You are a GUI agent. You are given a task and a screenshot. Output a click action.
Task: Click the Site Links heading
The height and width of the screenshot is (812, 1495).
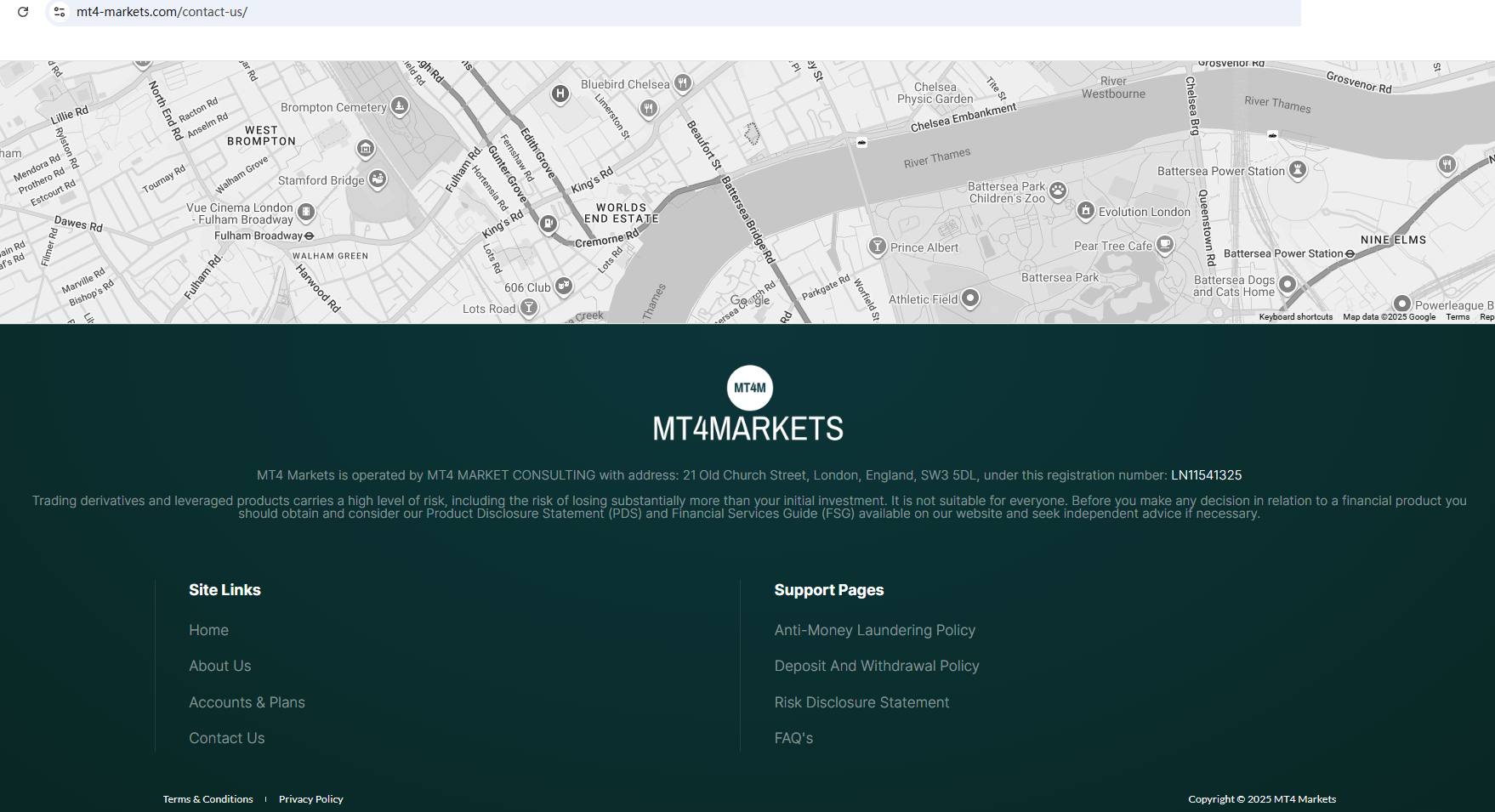[x=225, y=590]
